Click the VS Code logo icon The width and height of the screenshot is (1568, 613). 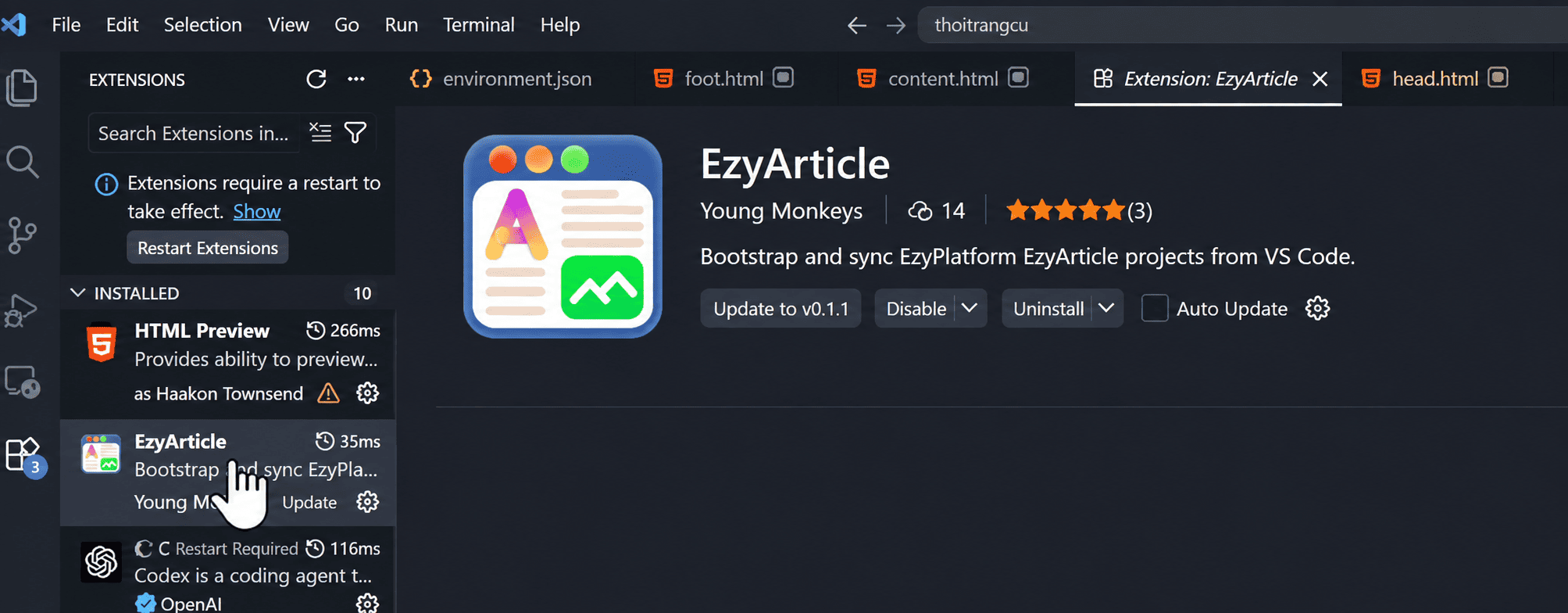click(x=14, y=25)
